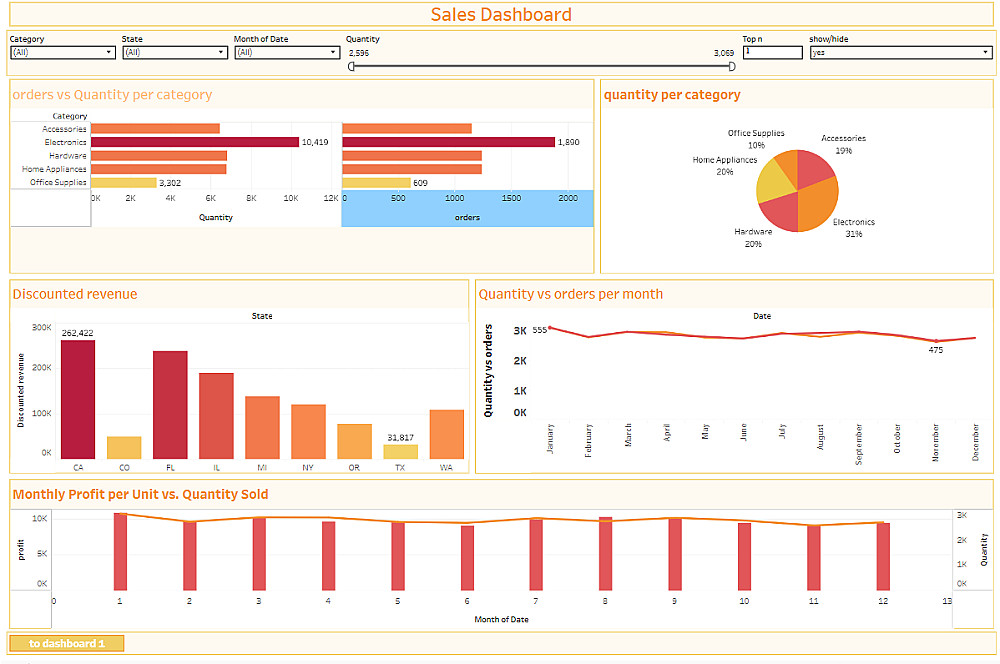Select the Accessories orders bar
Image resolution: width=1000 pixels, height=664 pixels.
(x=407, y=128)
